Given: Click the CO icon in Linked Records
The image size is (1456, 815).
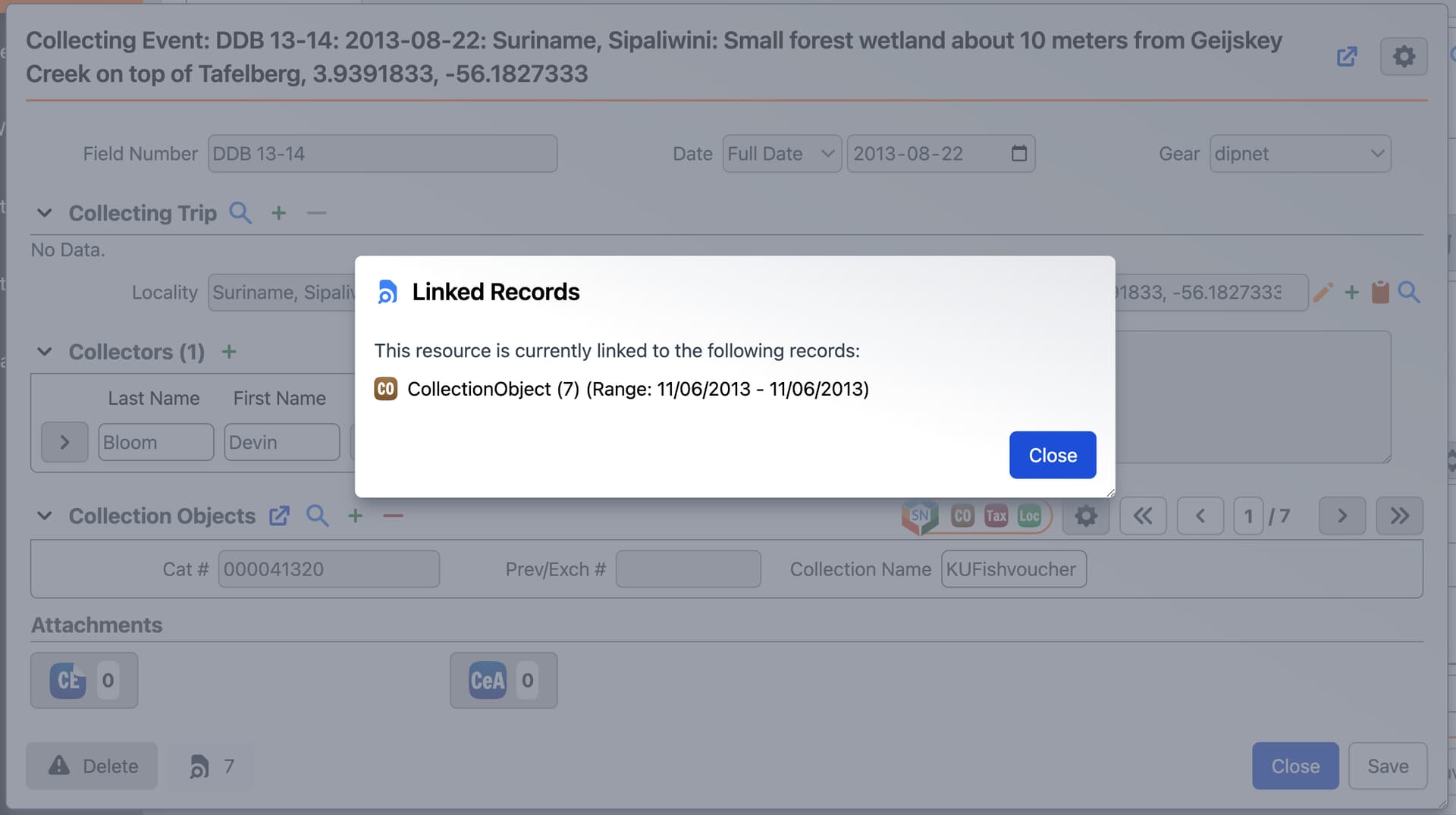Looking at the screenshot, I should 385,389.
